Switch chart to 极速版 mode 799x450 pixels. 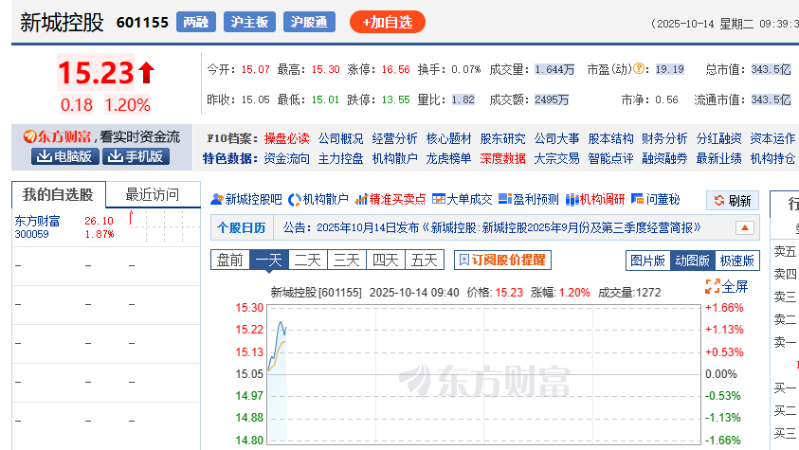(x=737, y=260)
